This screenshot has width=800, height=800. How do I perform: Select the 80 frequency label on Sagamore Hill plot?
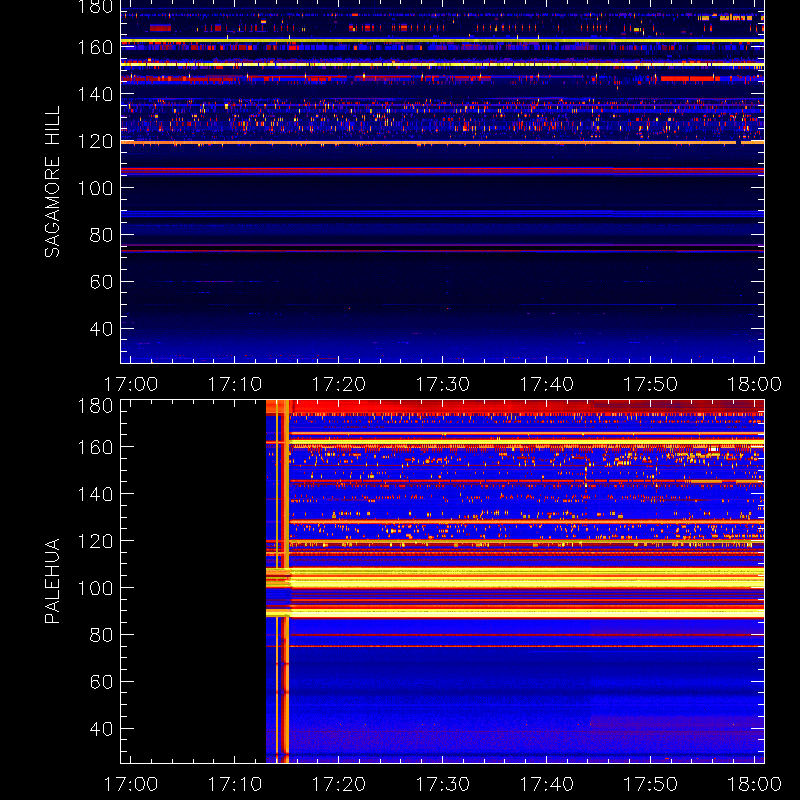(x=101, y=235)
